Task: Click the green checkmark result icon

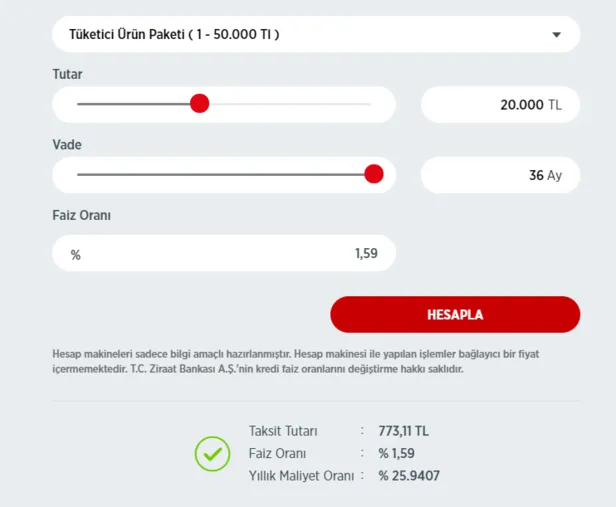Action: (212, 454)
